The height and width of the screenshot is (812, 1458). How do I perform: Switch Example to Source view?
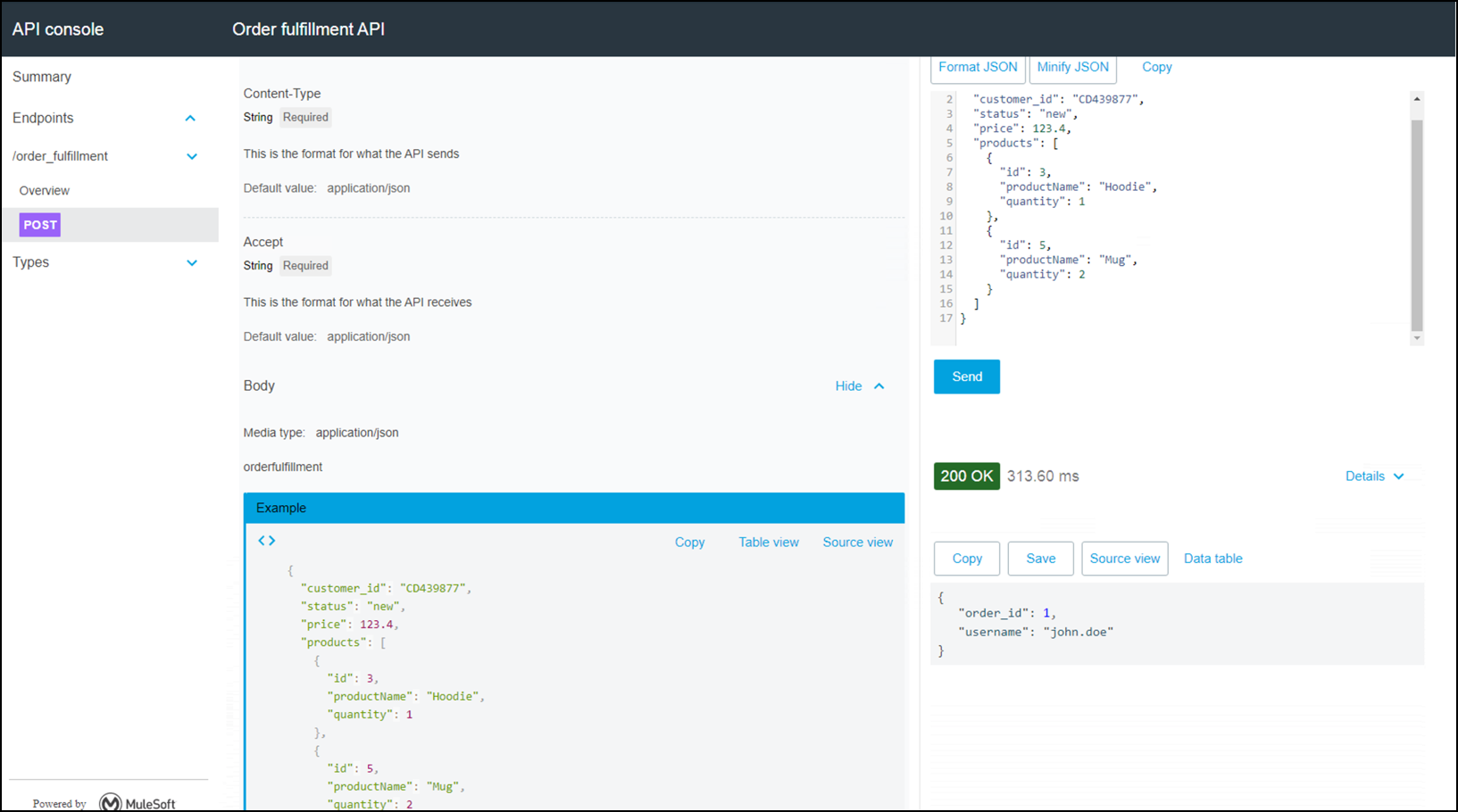[858, 543]
